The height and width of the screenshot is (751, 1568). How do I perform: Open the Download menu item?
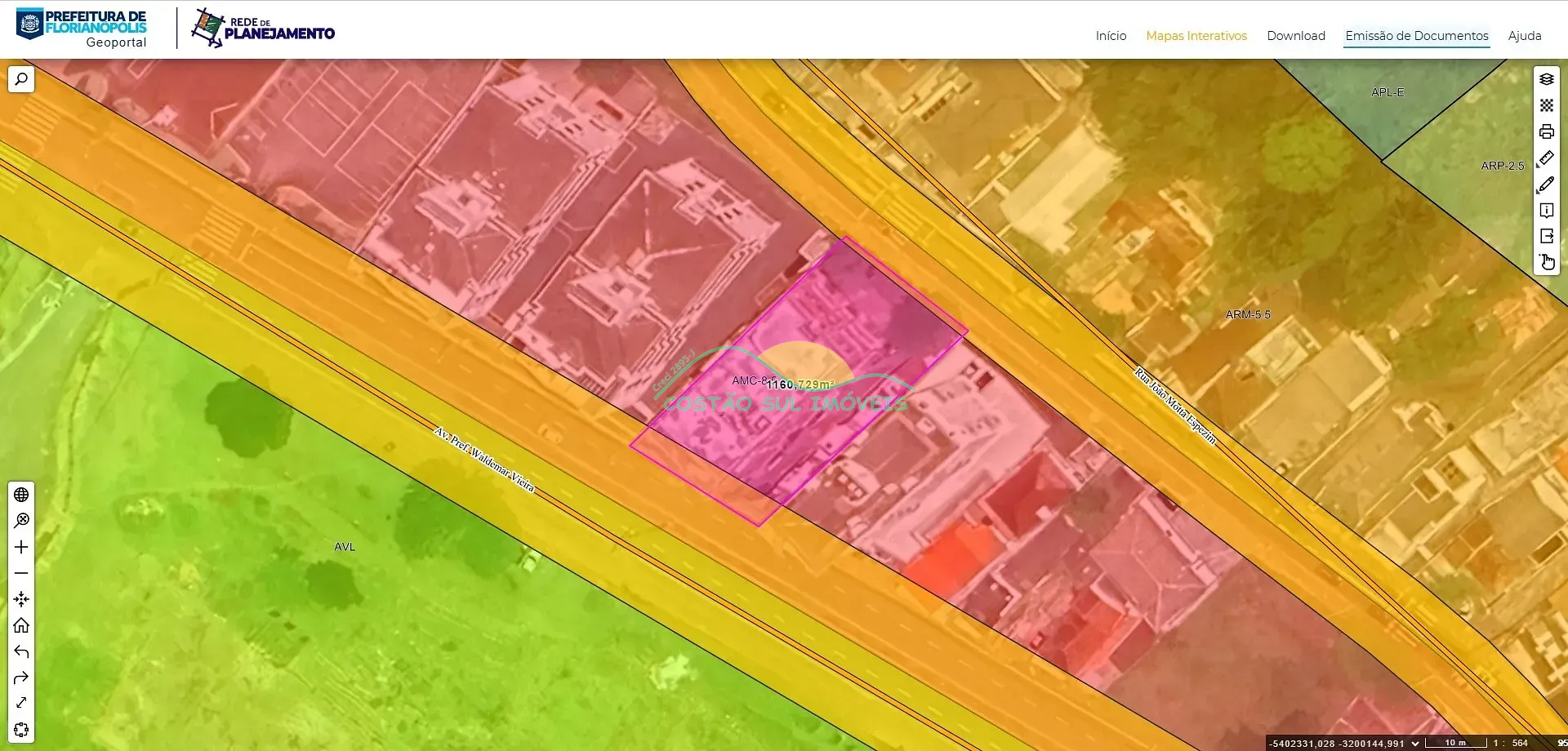pyautogui.click(x=1296, y=36)
